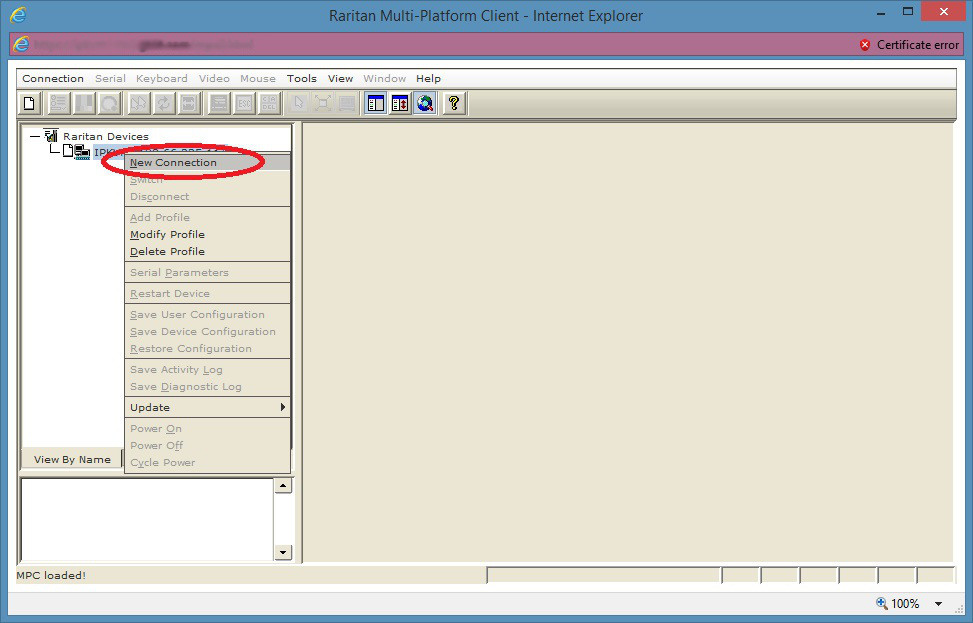Open the zoom level dropdown arrow
Screen dimensions: 973x623
(938, 604)
